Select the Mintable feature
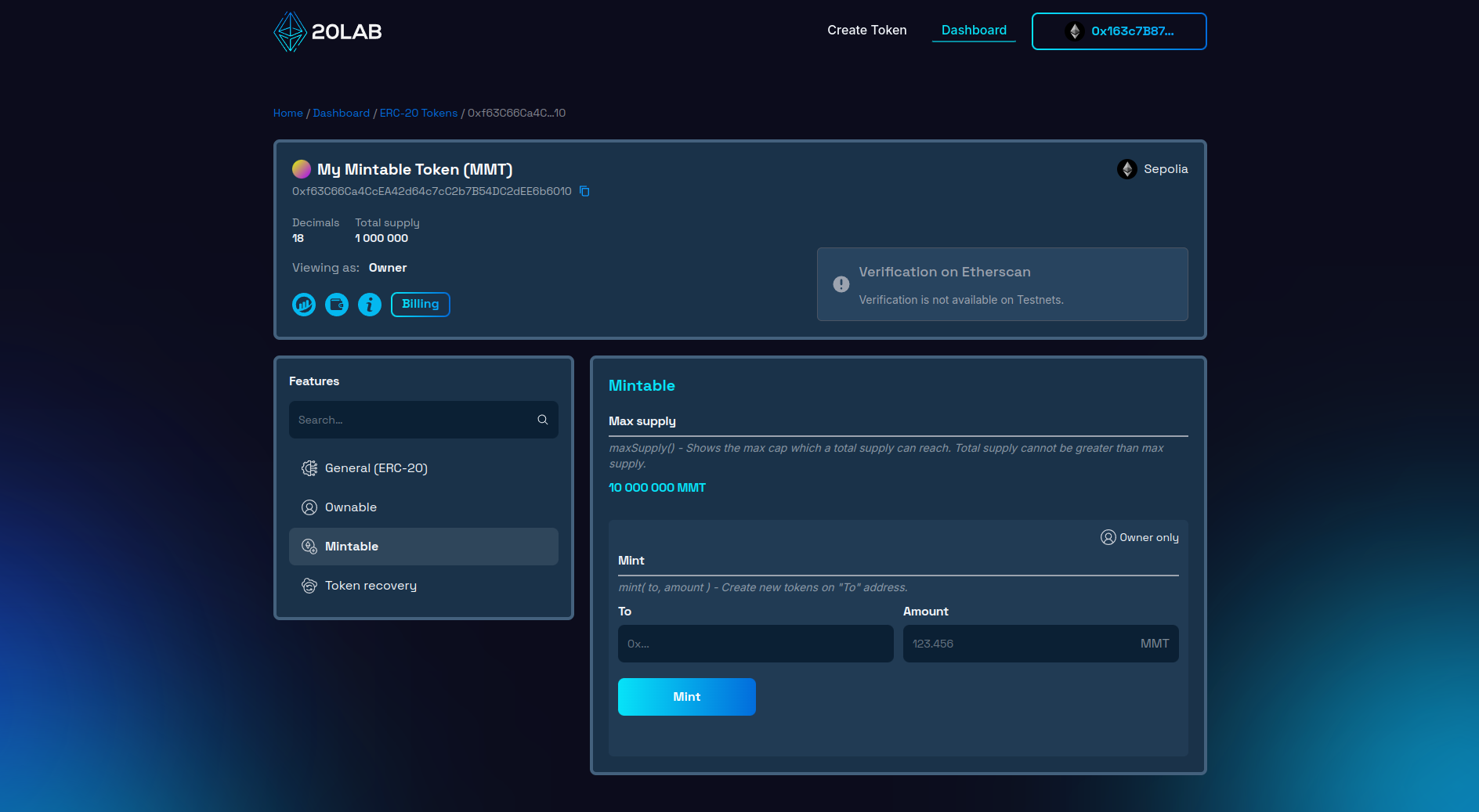The image size is (1479, 812). [x=424, y=547]
